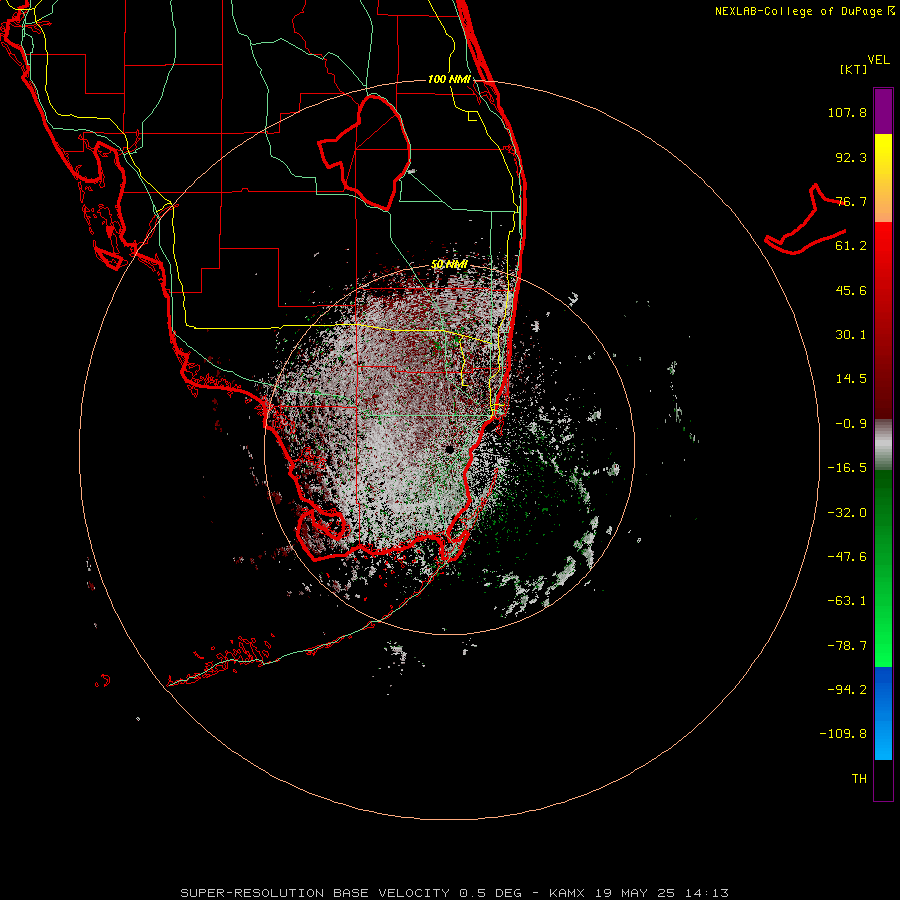Click the -47.6 velocity scale value
The width and height of the screenshot is (900, 900).
tap(847, 557)
